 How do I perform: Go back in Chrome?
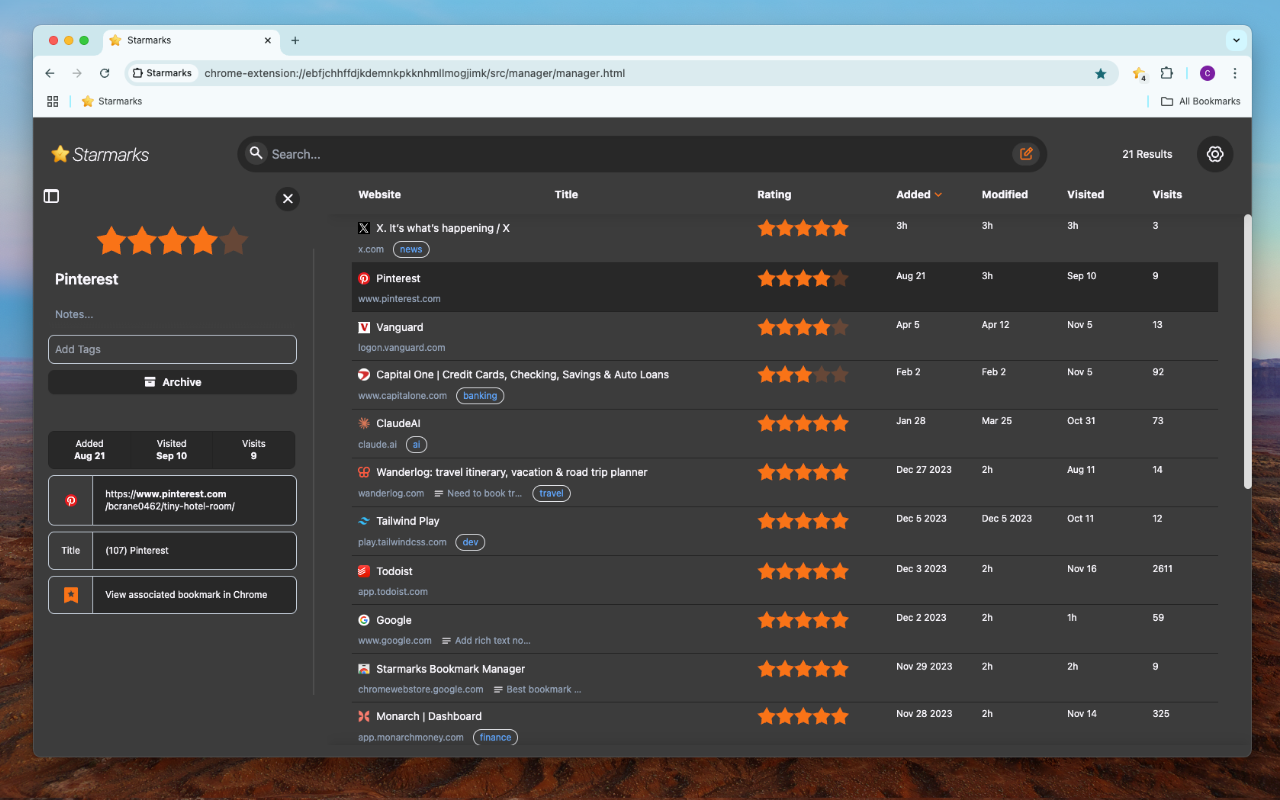tap(50, 73)
